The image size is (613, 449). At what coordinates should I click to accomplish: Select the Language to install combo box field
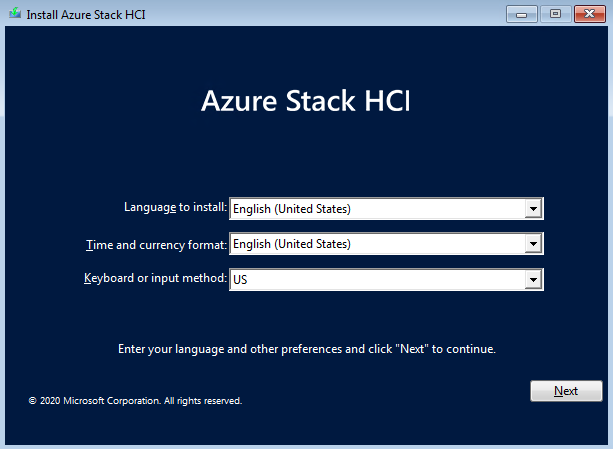coord(377,209)
